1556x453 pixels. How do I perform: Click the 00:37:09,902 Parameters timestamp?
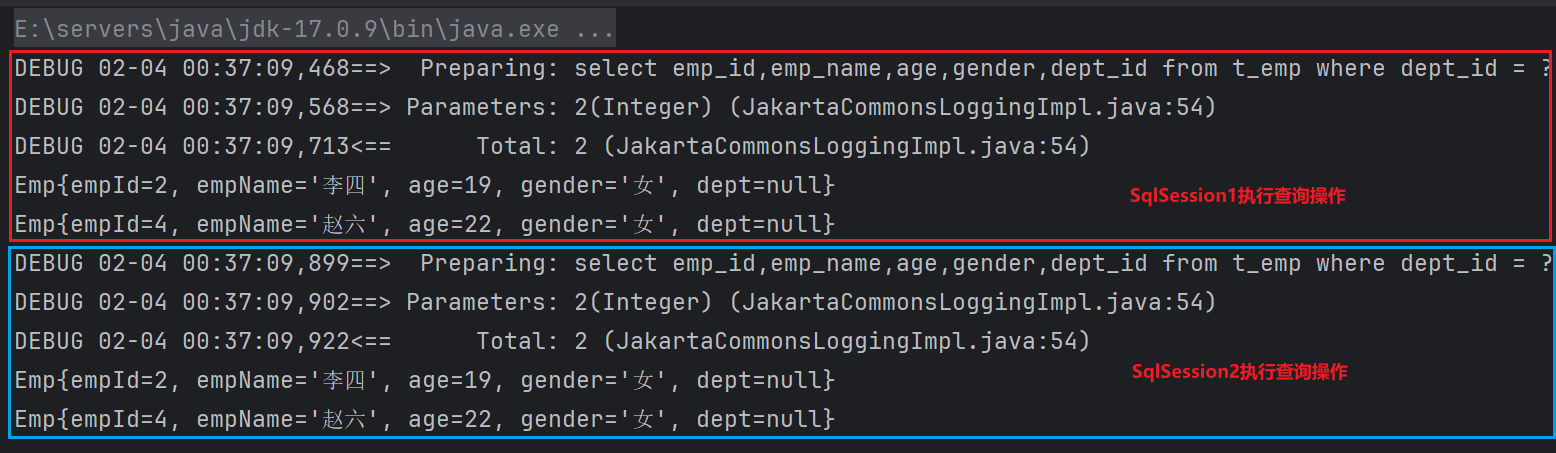(265, 302)
